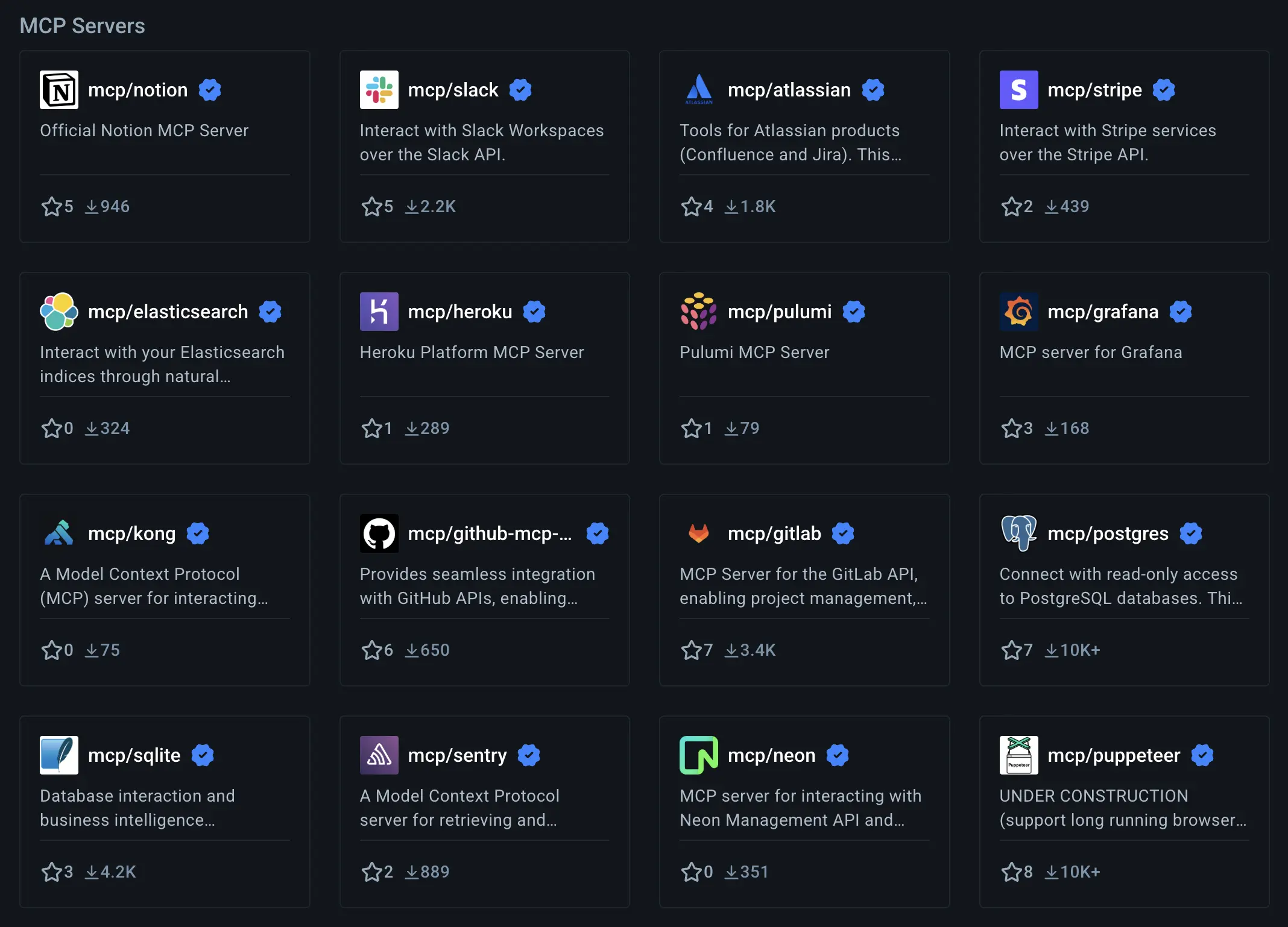
Task: Click the 650 download count on mcp/github-mcp card
Action: point(435,650)
